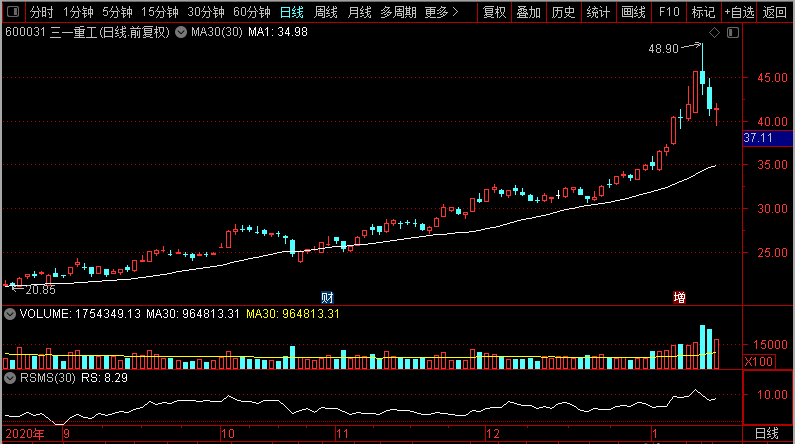Image resolution: width=795 pixels, height=444 pixels.
Task: Switch to 周线 weekly chart
Action: coord(326,12)
